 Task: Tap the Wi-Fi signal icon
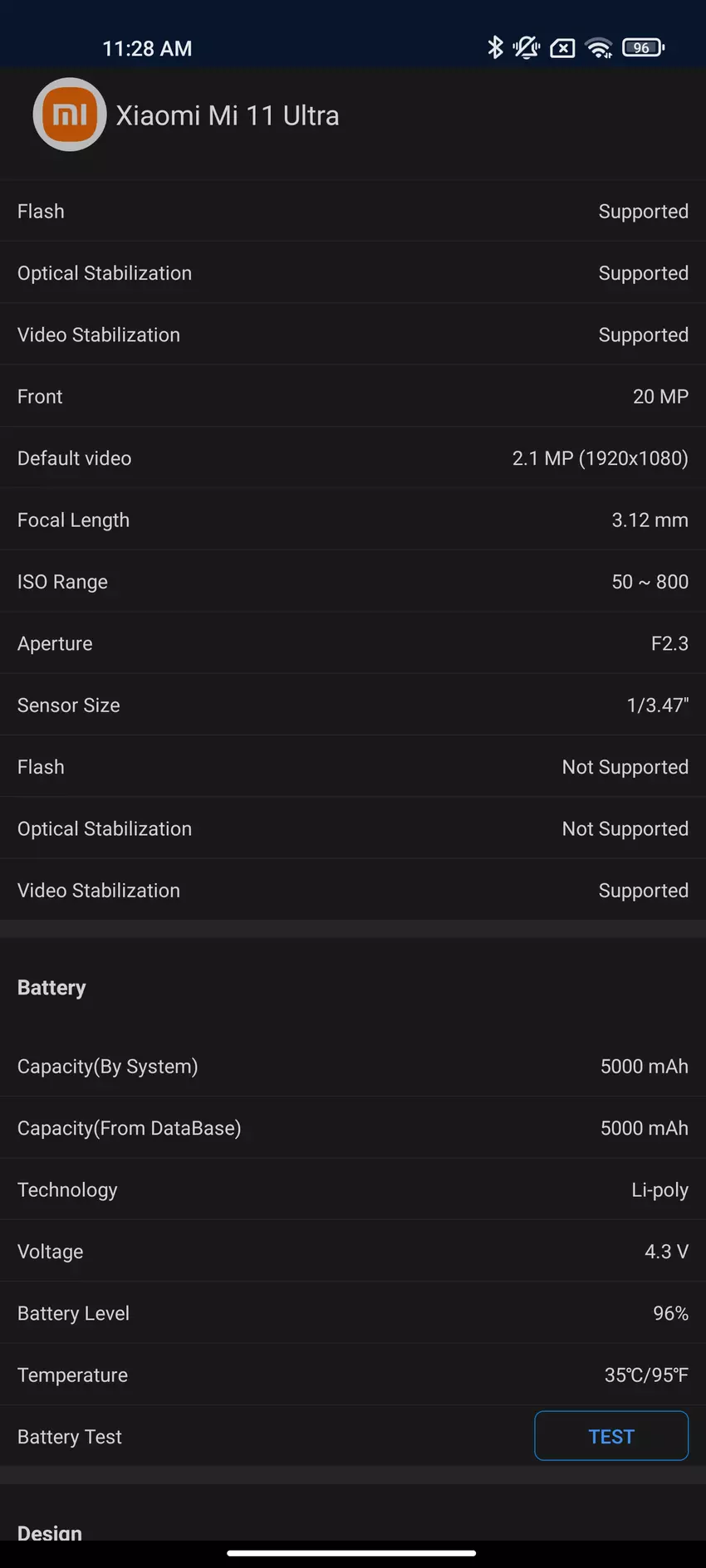pyautogui.click(x=599, y=48)
